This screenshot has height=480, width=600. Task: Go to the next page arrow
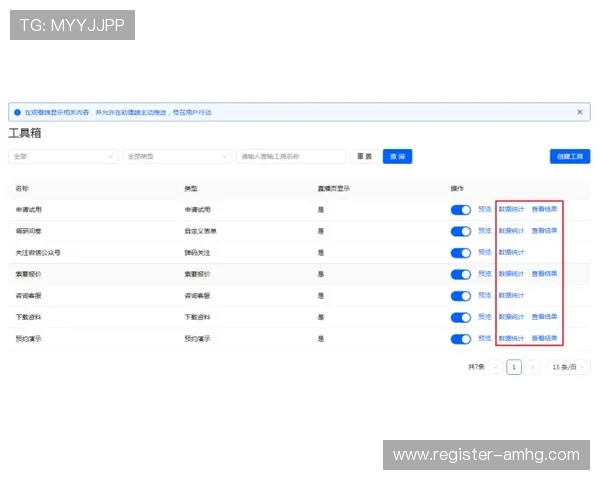[x=532, y=367]
